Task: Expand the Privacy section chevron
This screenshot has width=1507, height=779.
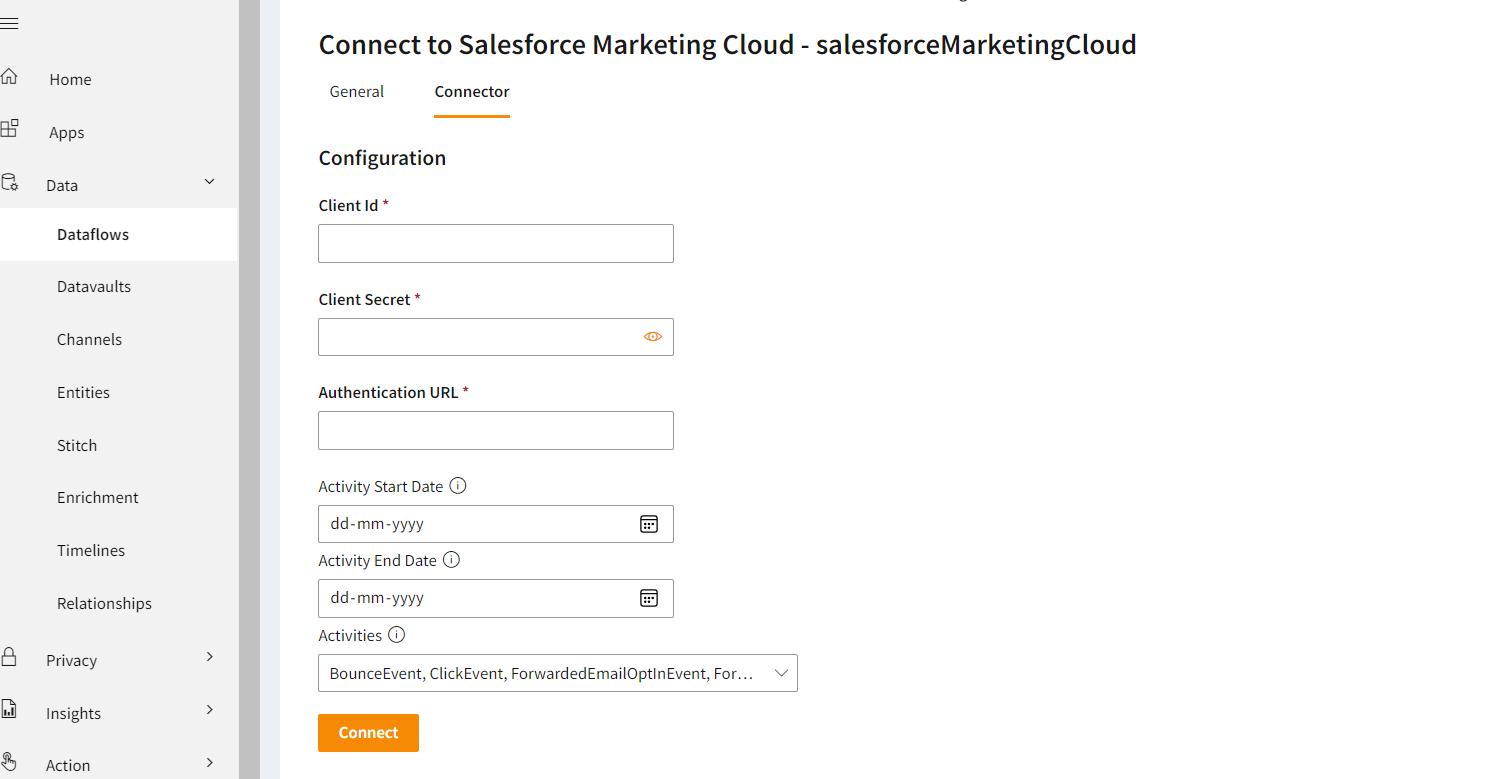Action: 209,657
